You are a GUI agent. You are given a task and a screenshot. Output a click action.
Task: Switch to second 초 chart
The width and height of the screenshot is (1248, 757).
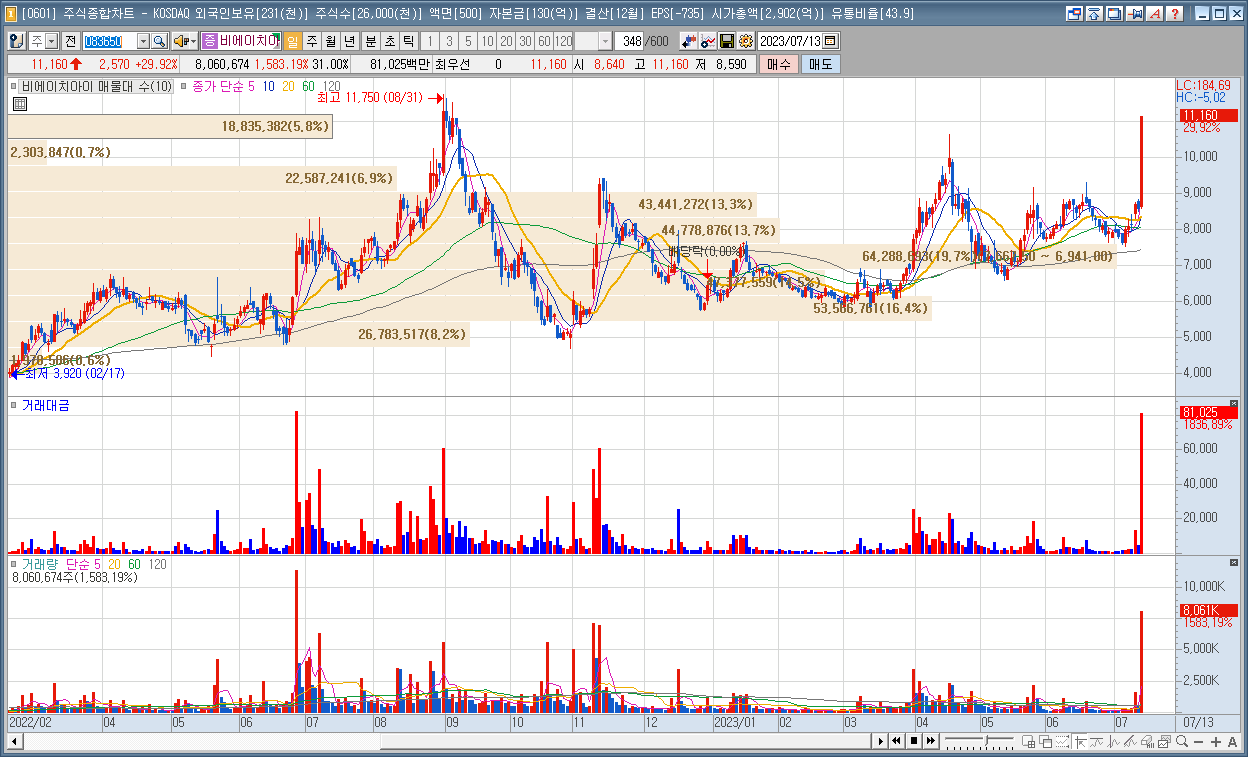390,41
